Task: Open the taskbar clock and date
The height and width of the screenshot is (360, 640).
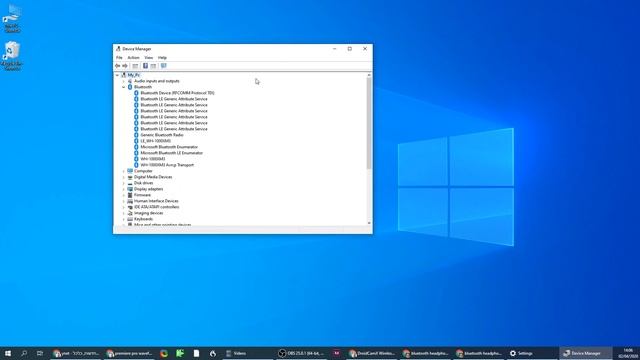Action: coord(627,353)
